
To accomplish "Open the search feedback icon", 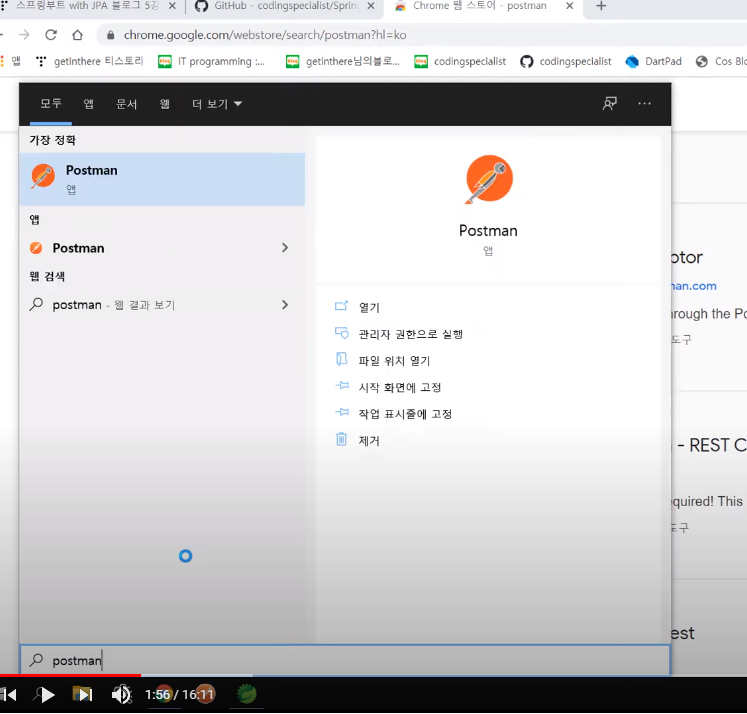I will (609, 103).
